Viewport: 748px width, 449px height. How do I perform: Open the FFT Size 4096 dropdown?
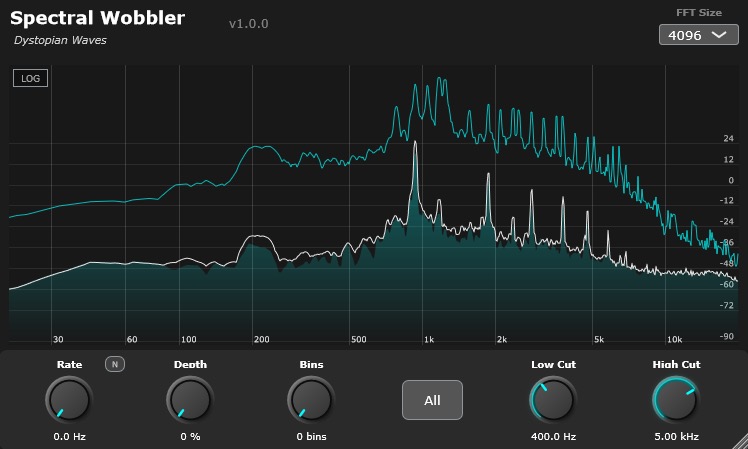point(698,35)
